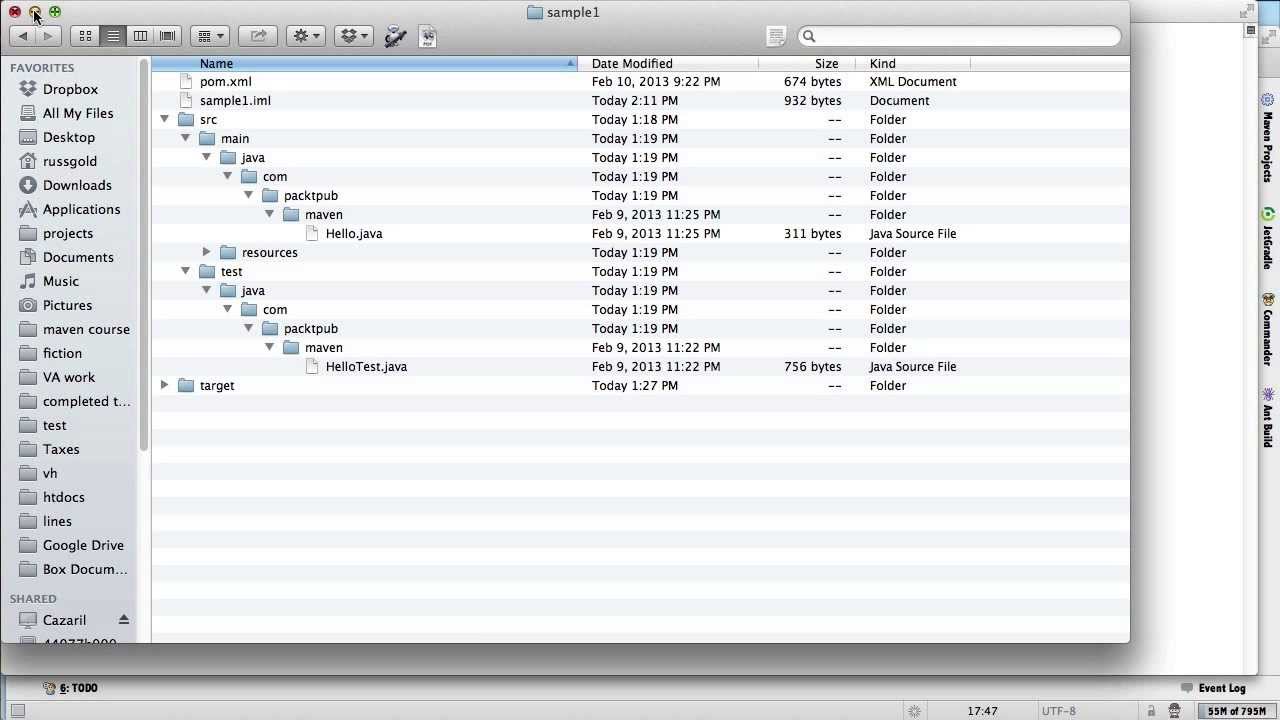
Task: Open Google Drive in the sidebar
Action: coord(83,545)
